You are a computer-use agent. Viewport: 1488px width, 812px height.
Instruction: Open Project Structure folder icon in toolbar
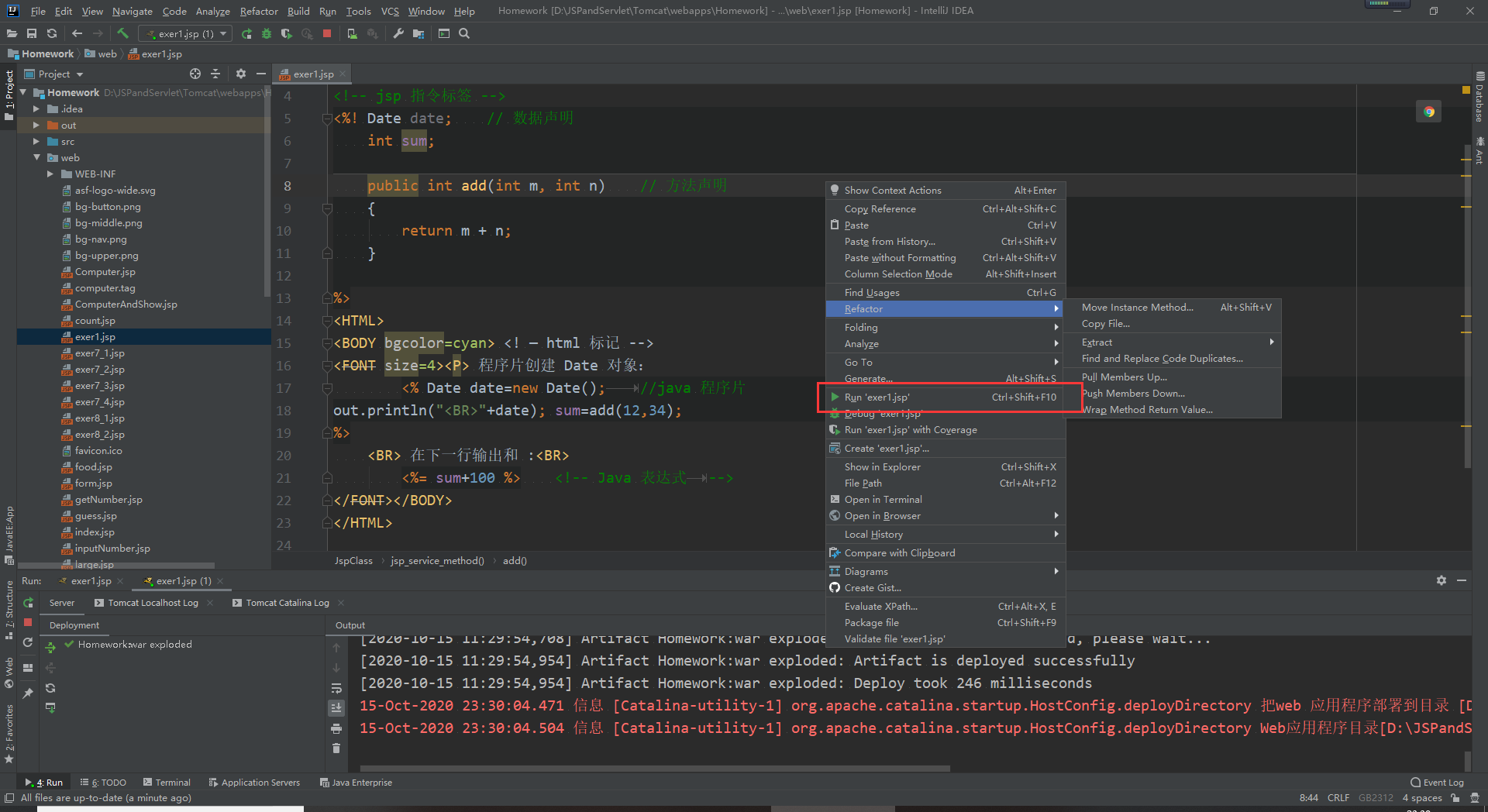[x=418, y=33]
